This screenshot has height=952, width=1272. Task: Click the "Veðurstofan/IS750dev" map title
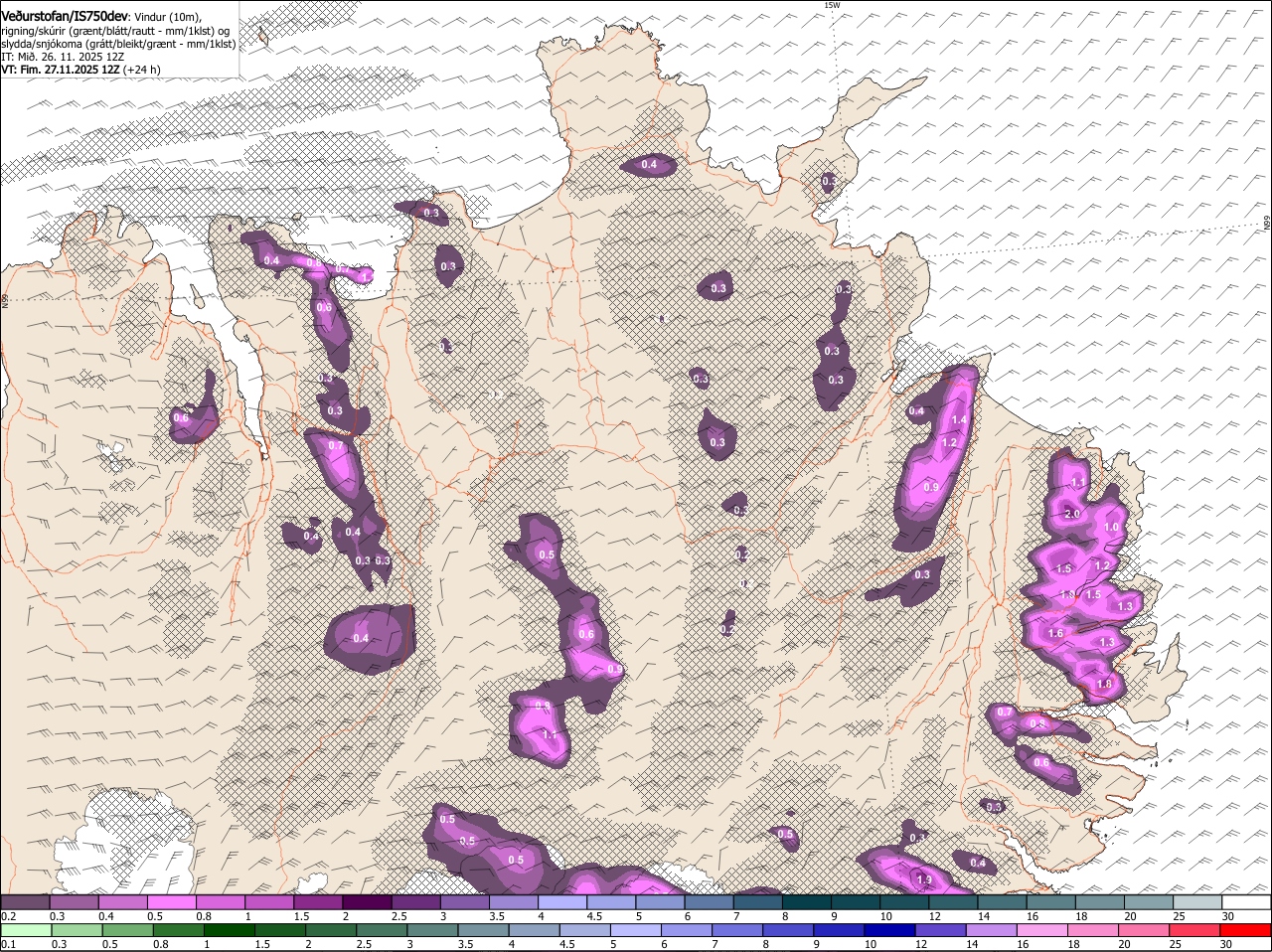pos(65,16)
